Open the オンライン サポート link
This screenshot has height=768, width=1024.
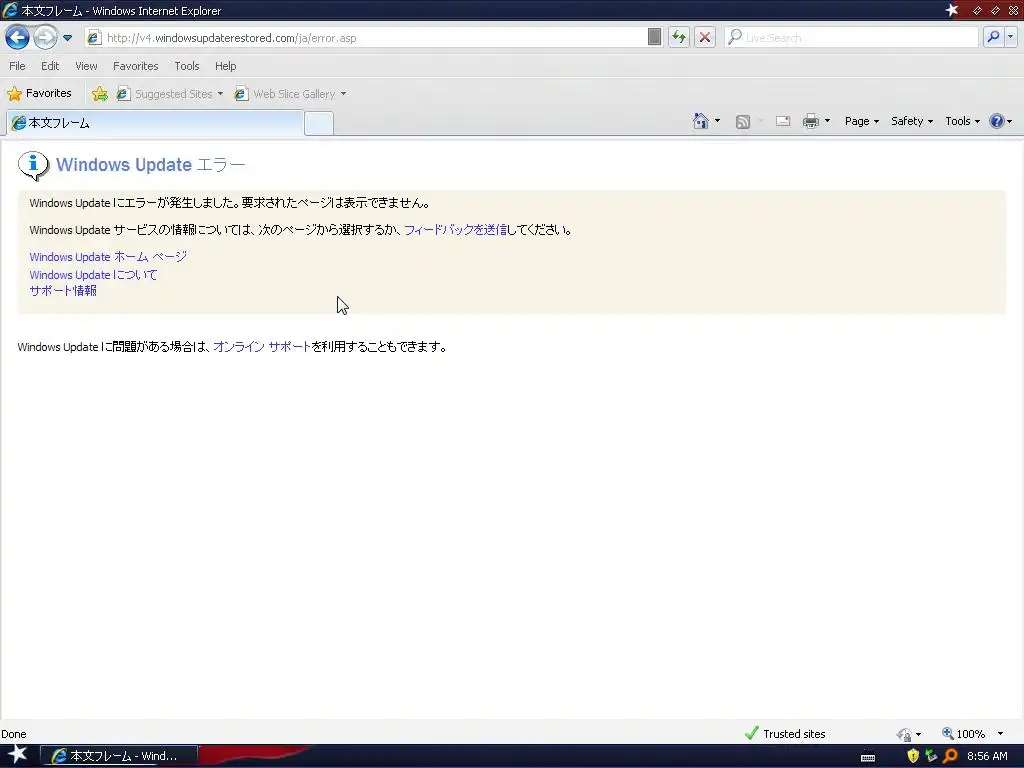tap(262, 347)
